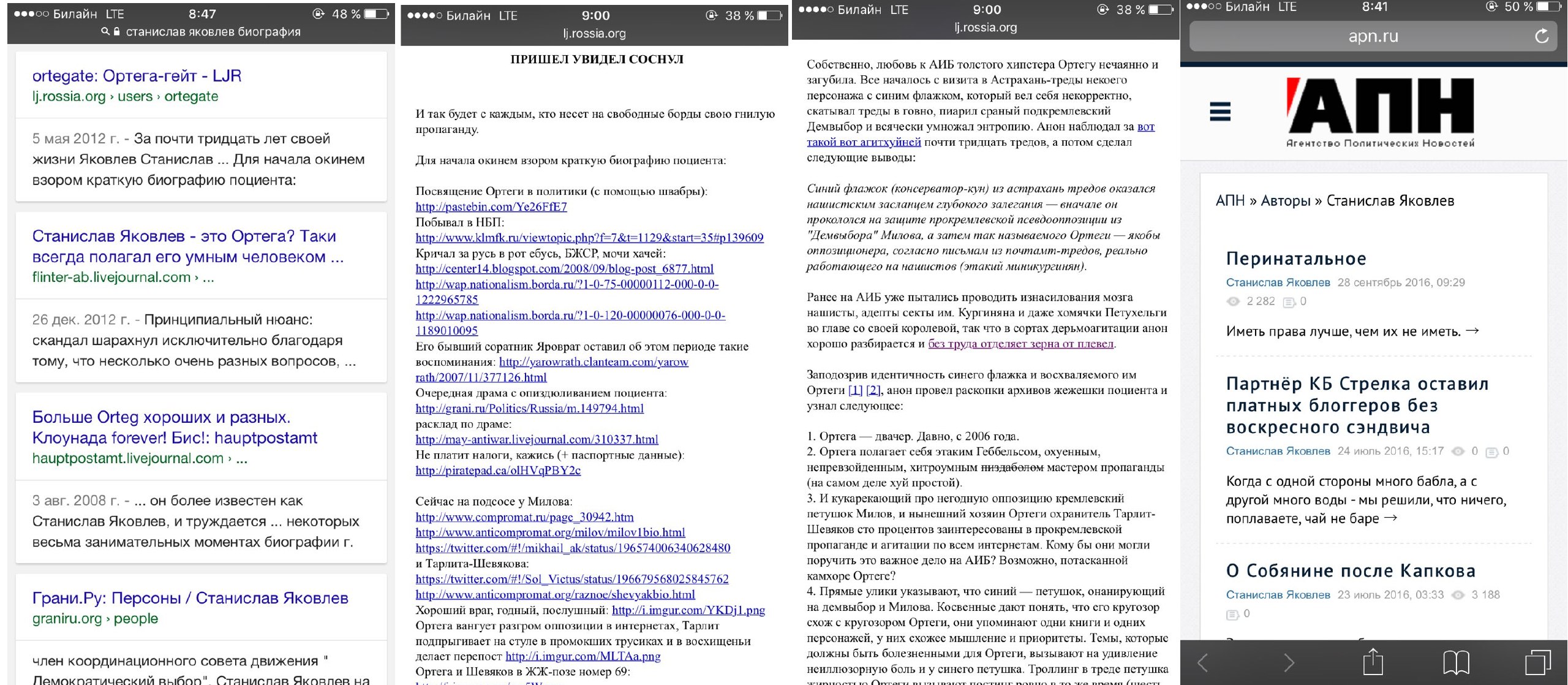Viewport: 1568px width, 685px height.
Task: Click author Станислав Яковлев under Перинатальное
Action: [x=1278, y=282]
